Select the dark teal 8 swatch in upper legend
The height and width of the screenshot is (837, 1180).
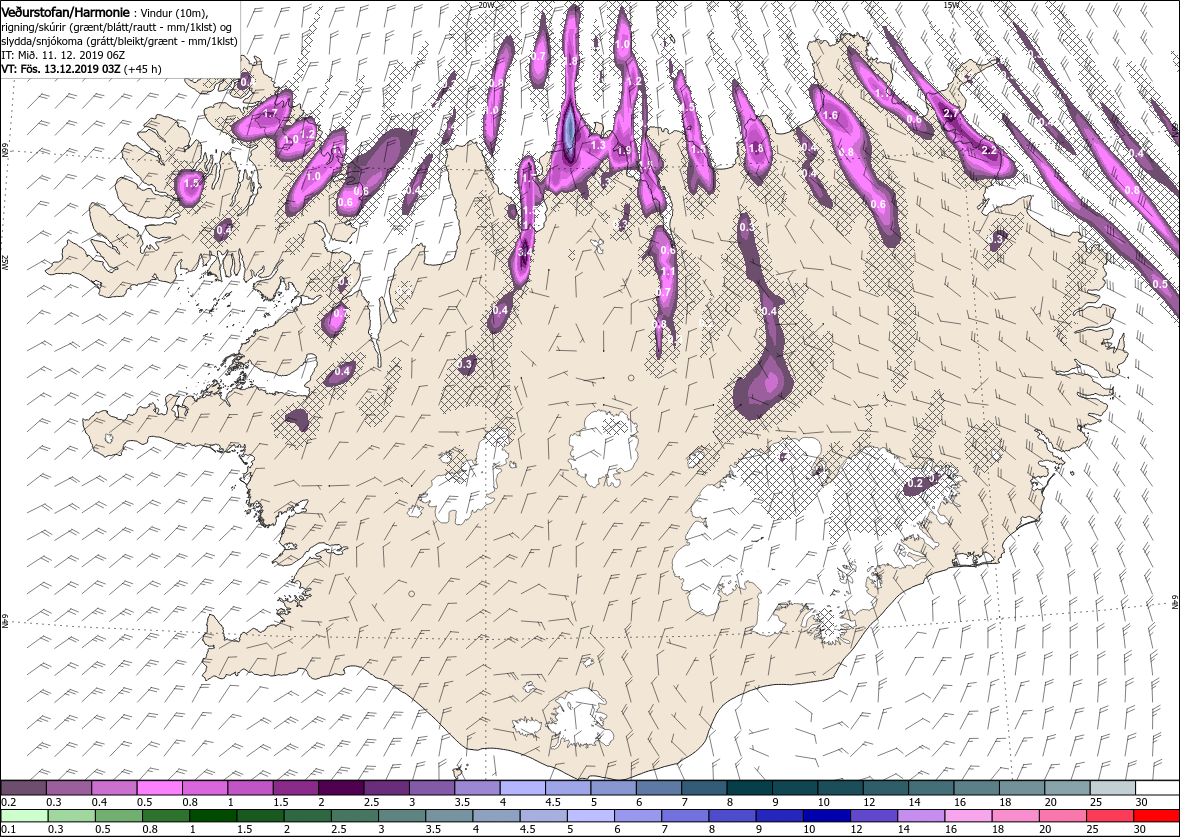[749, 787]
